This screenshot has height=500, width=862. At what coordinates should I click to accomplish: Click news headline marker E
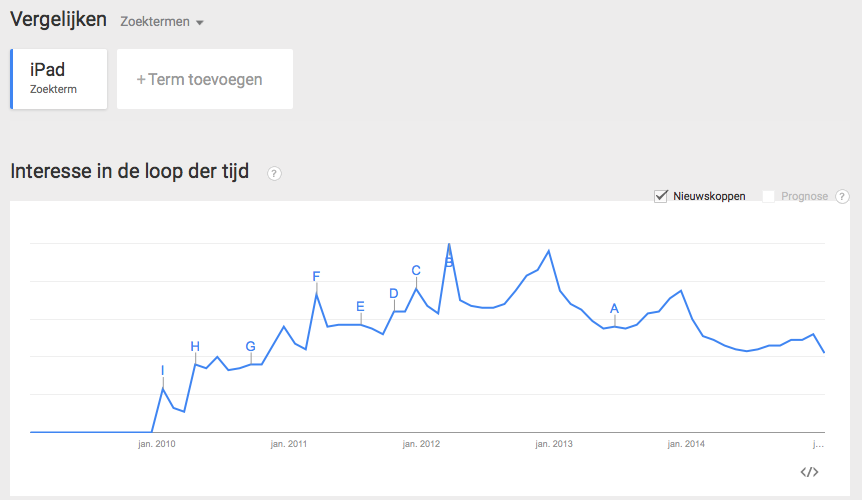[360, 307]
